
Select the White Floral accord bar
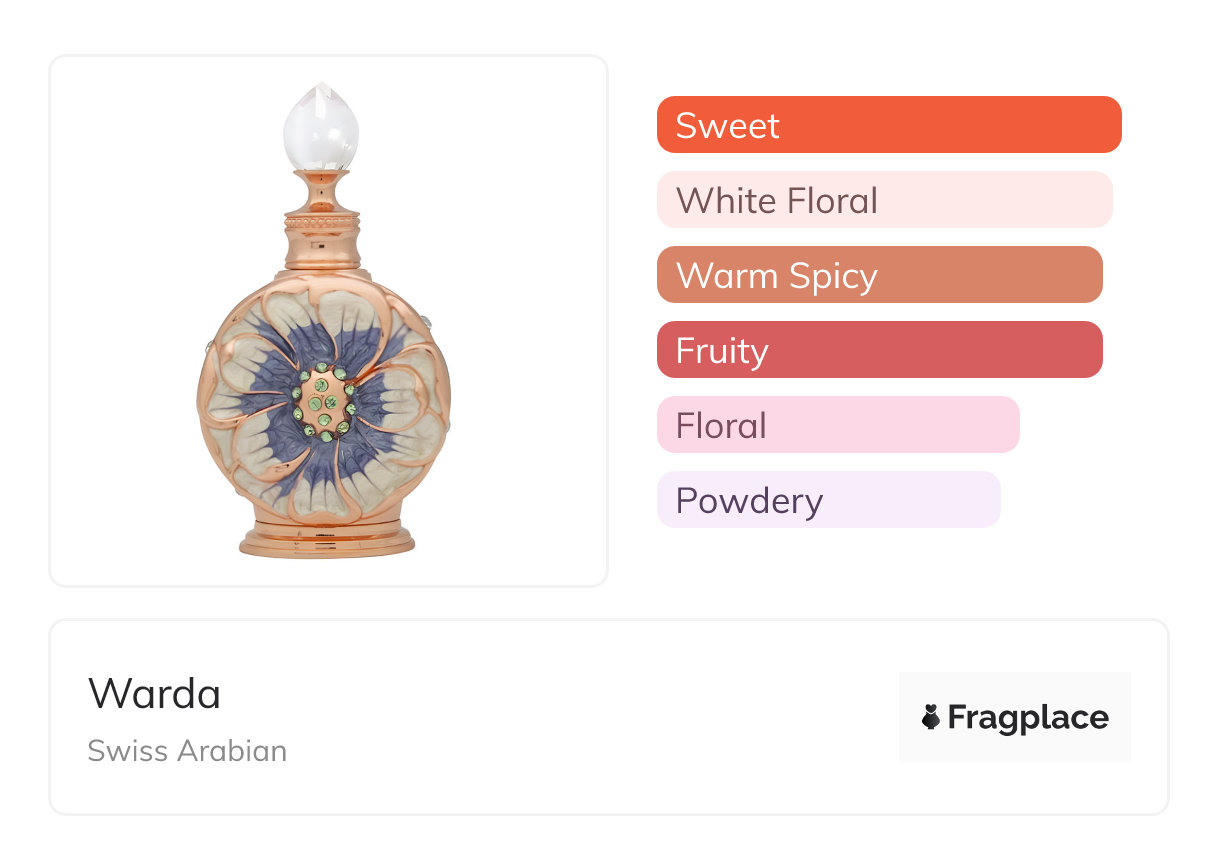point(885,200)
